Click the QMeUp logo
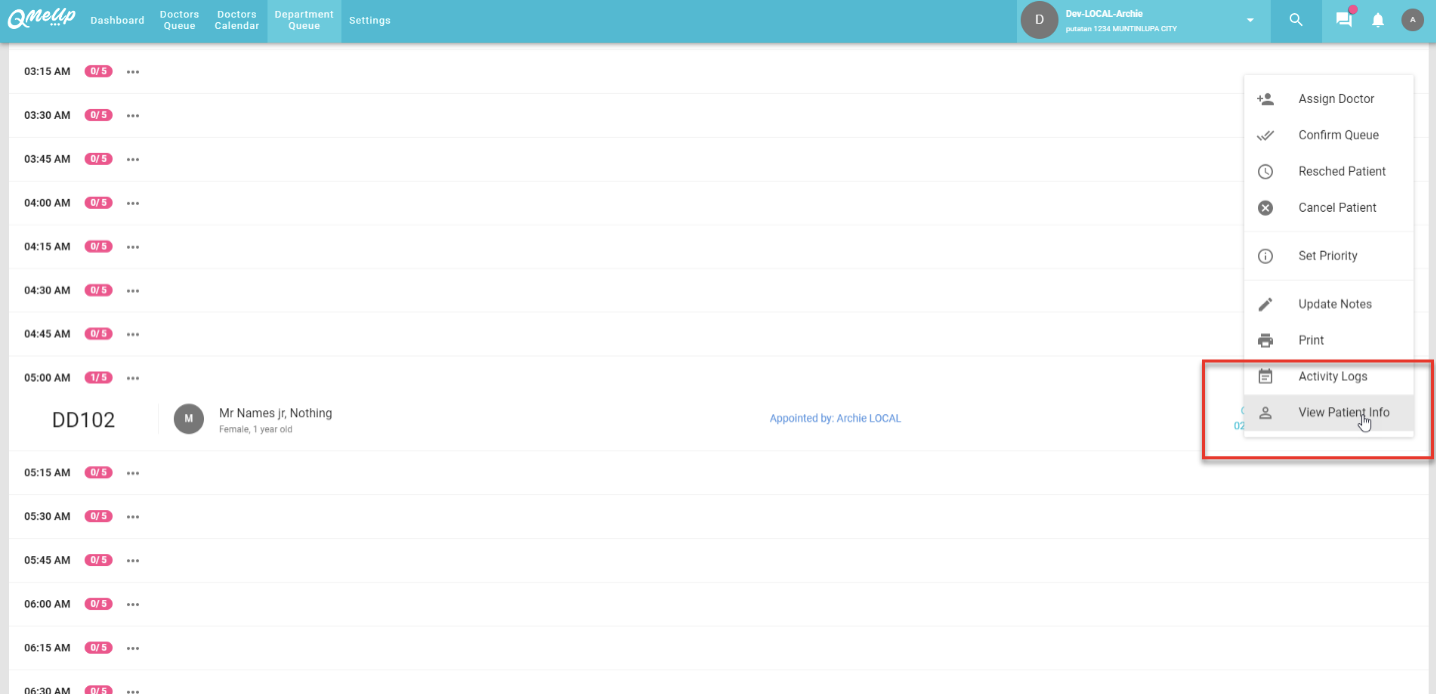 (41, 19)
